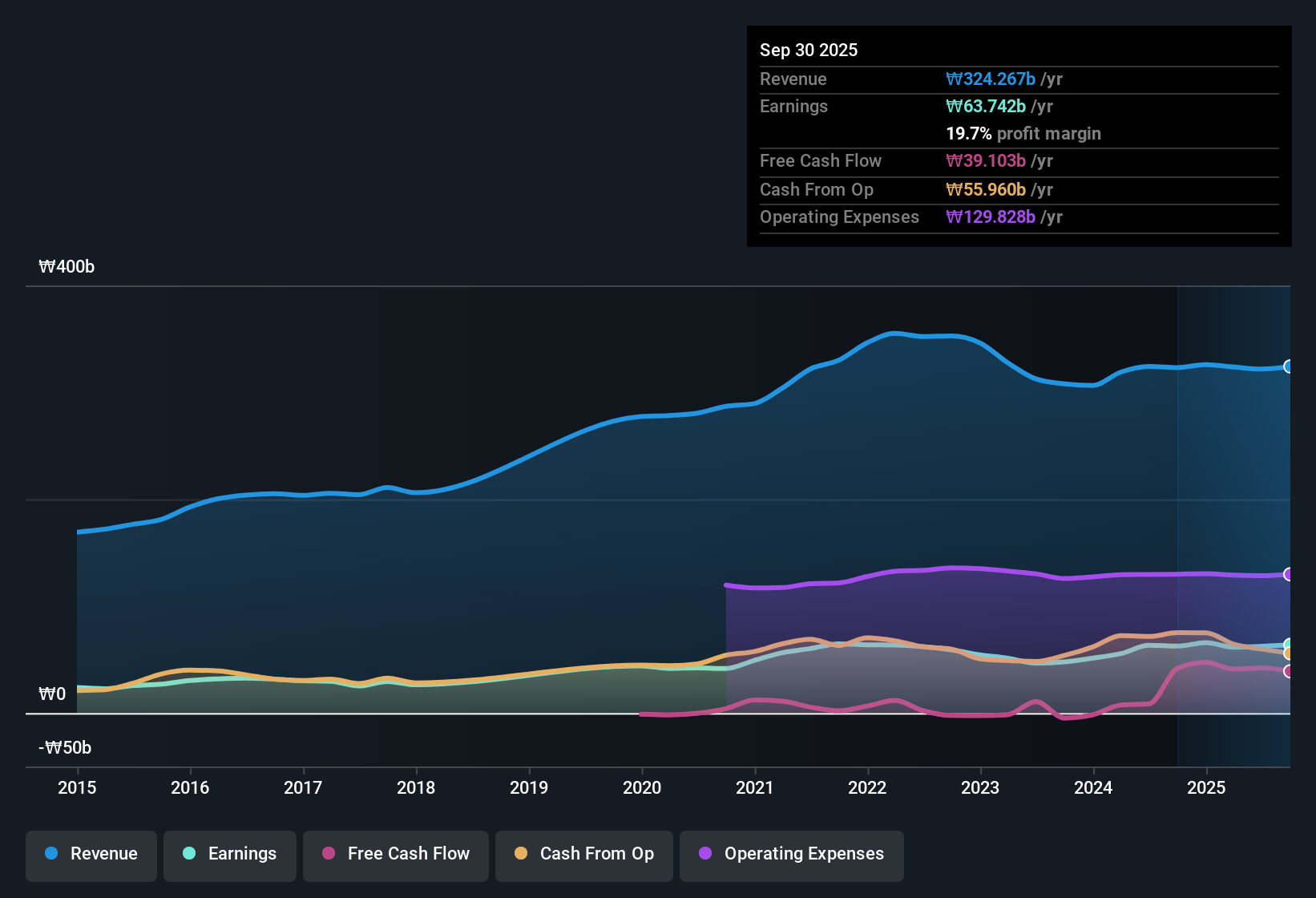Click the orange Cash From Op dot
Screen dimensions: 1316x898
[x=521, y=854]
